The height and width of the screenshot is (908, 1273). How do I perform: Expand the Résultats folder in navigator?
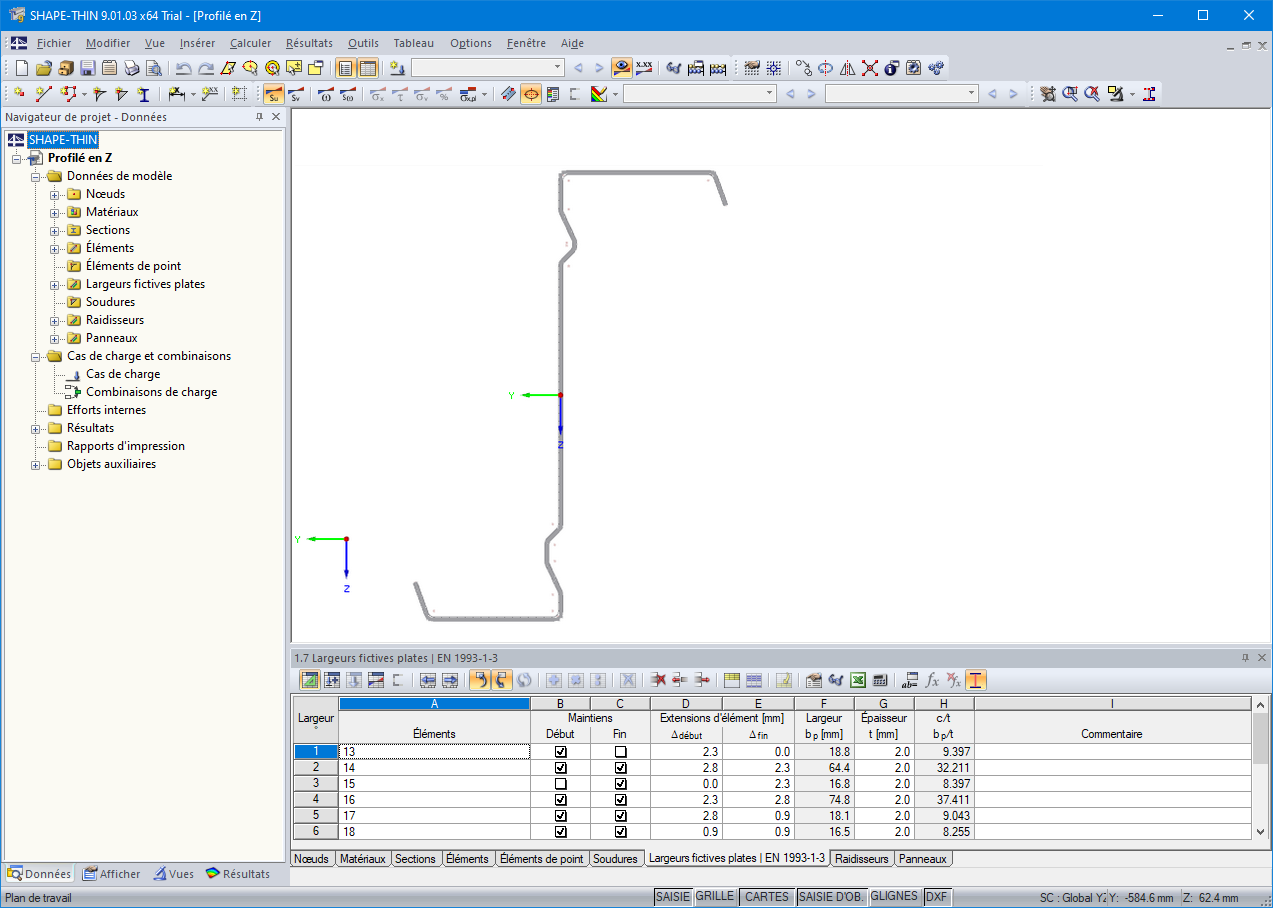36,428
